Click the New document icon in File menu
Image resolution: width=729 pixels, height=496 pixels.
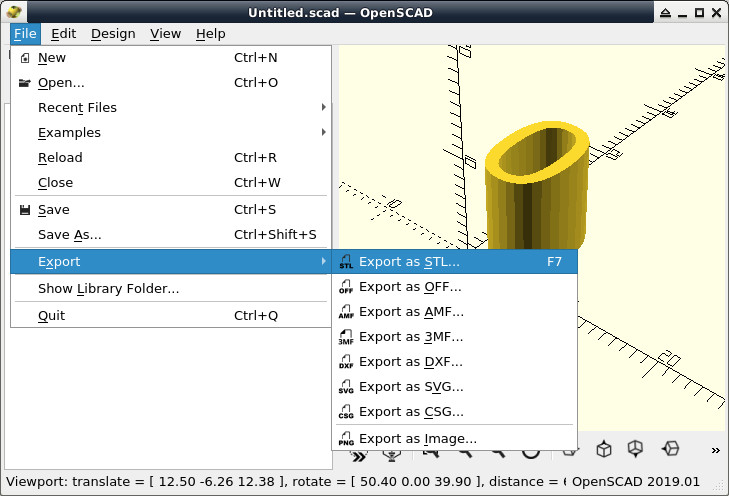click(x=25, y=58)
